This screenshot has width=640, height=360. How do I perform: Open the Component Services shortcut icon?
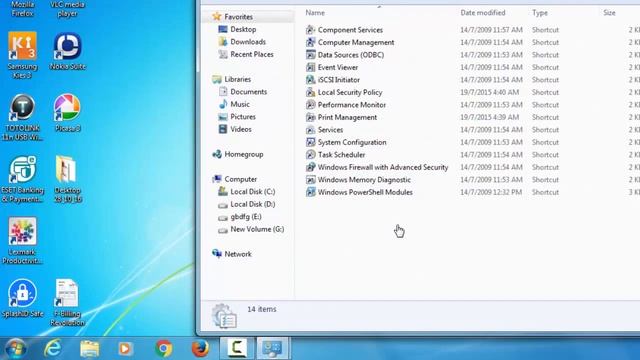311,30
